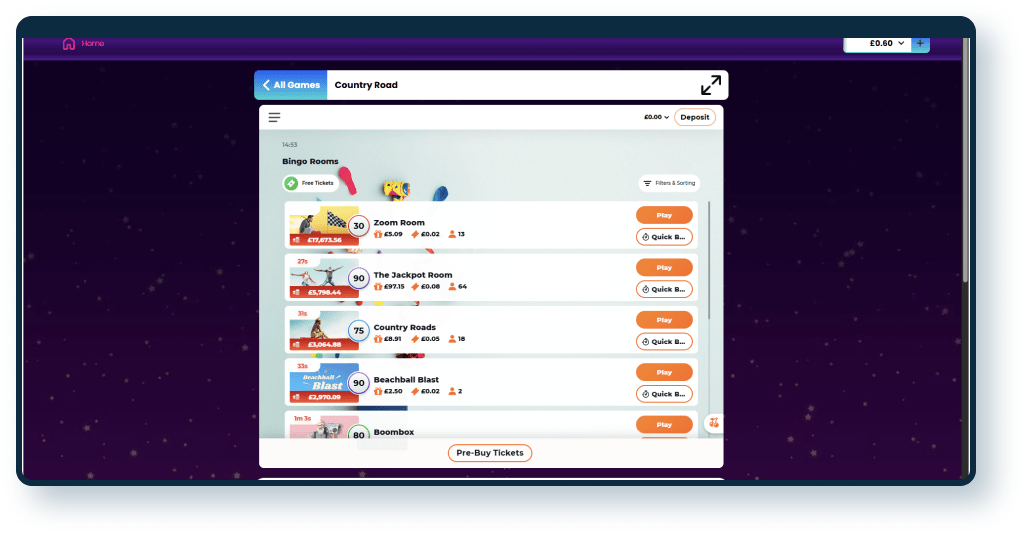This screenshot has height=534, width=1024.
Task: Click Quick Buy for The Jackpot Room
Action: (x=664, y=289)
